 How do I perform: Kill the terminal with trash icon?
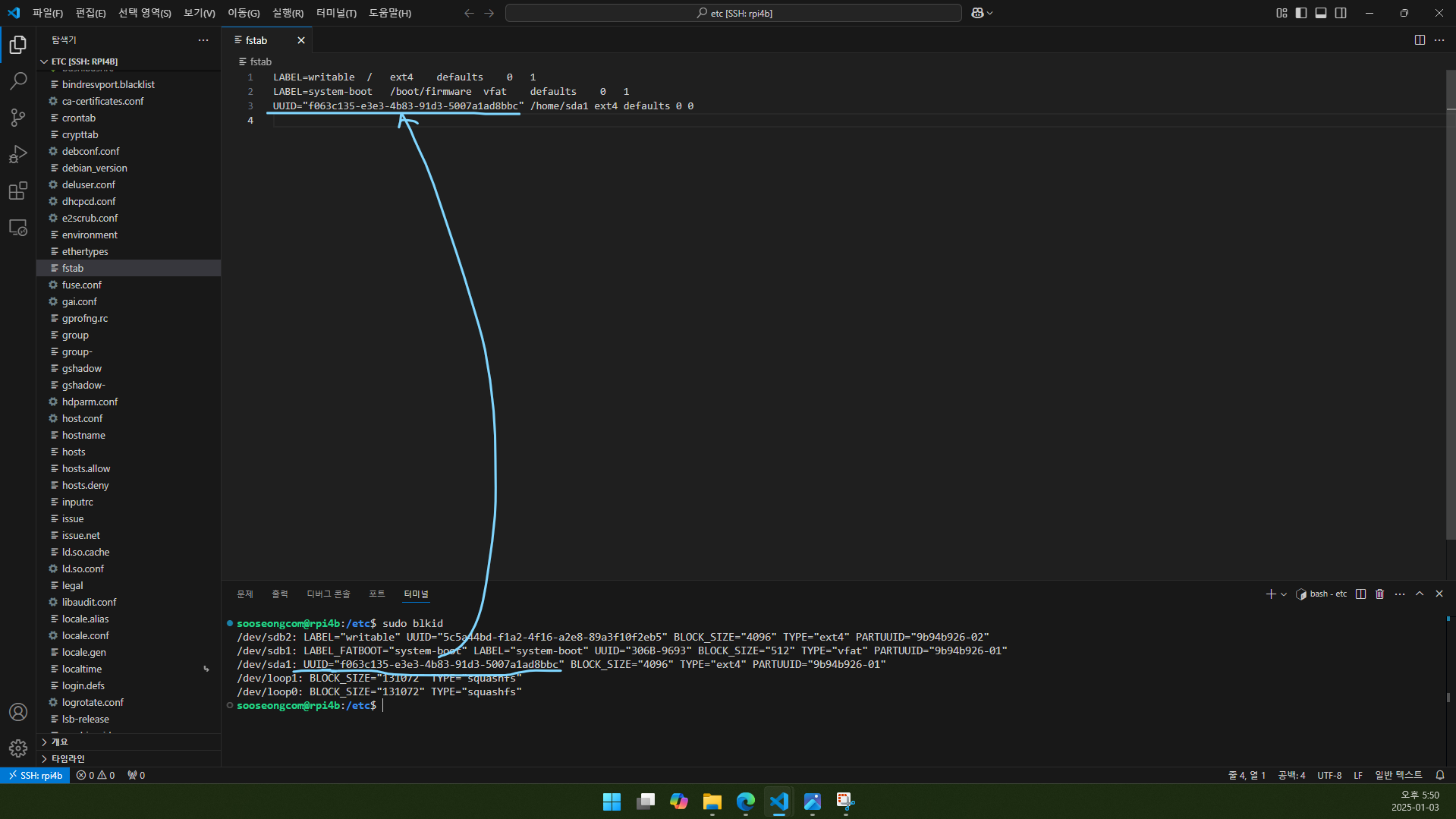(1380, 594)
